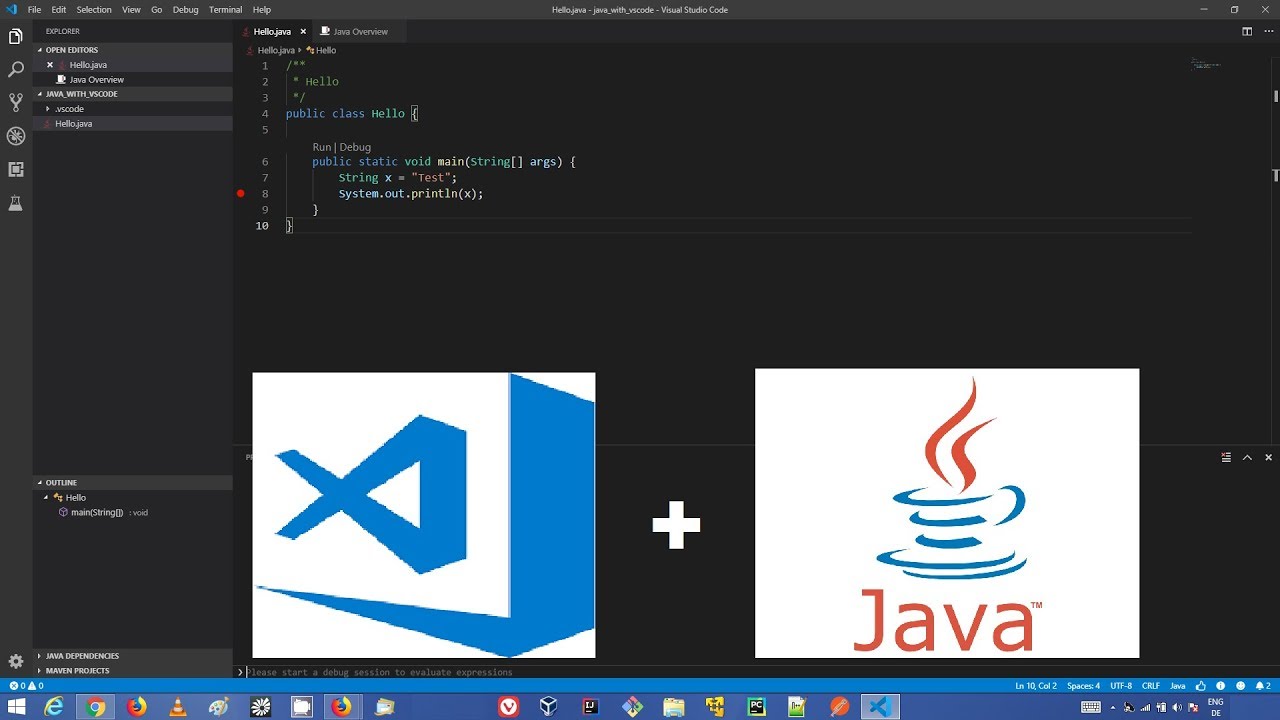This screenshot has width=1280, height=720.
Task: Open the View menu
Action: [131, 10]
